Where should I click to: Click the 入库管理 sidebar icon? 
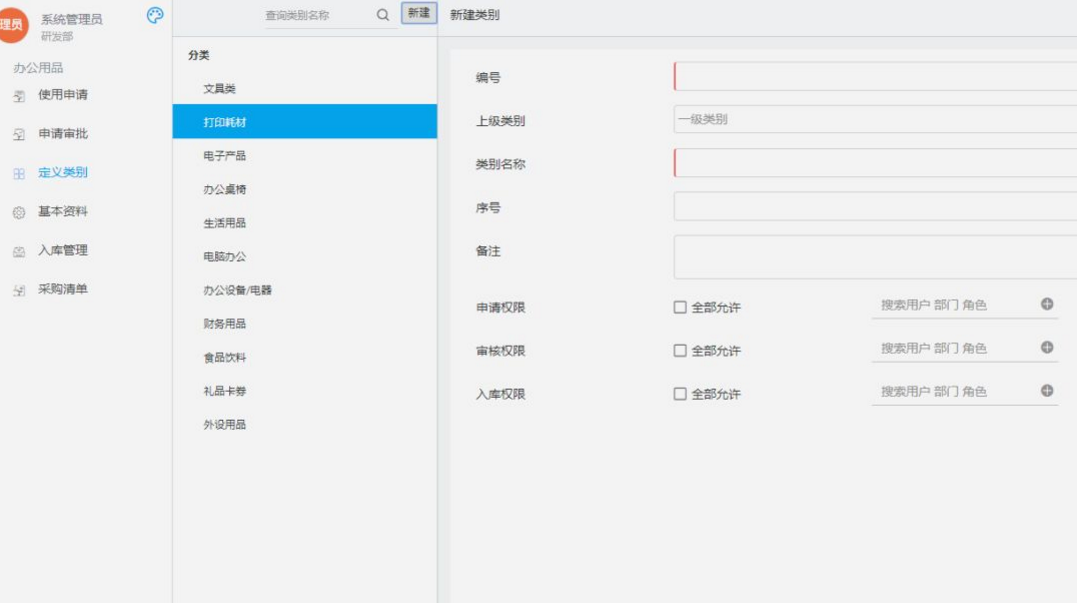pyautogui.click(x=19, y=252)
